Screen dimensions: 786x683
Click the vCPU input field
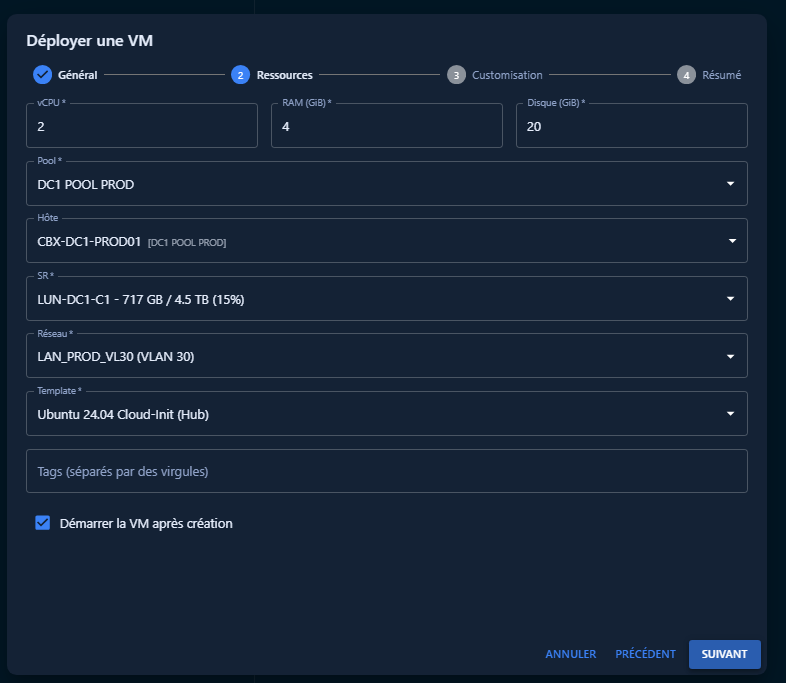point(141,127)
